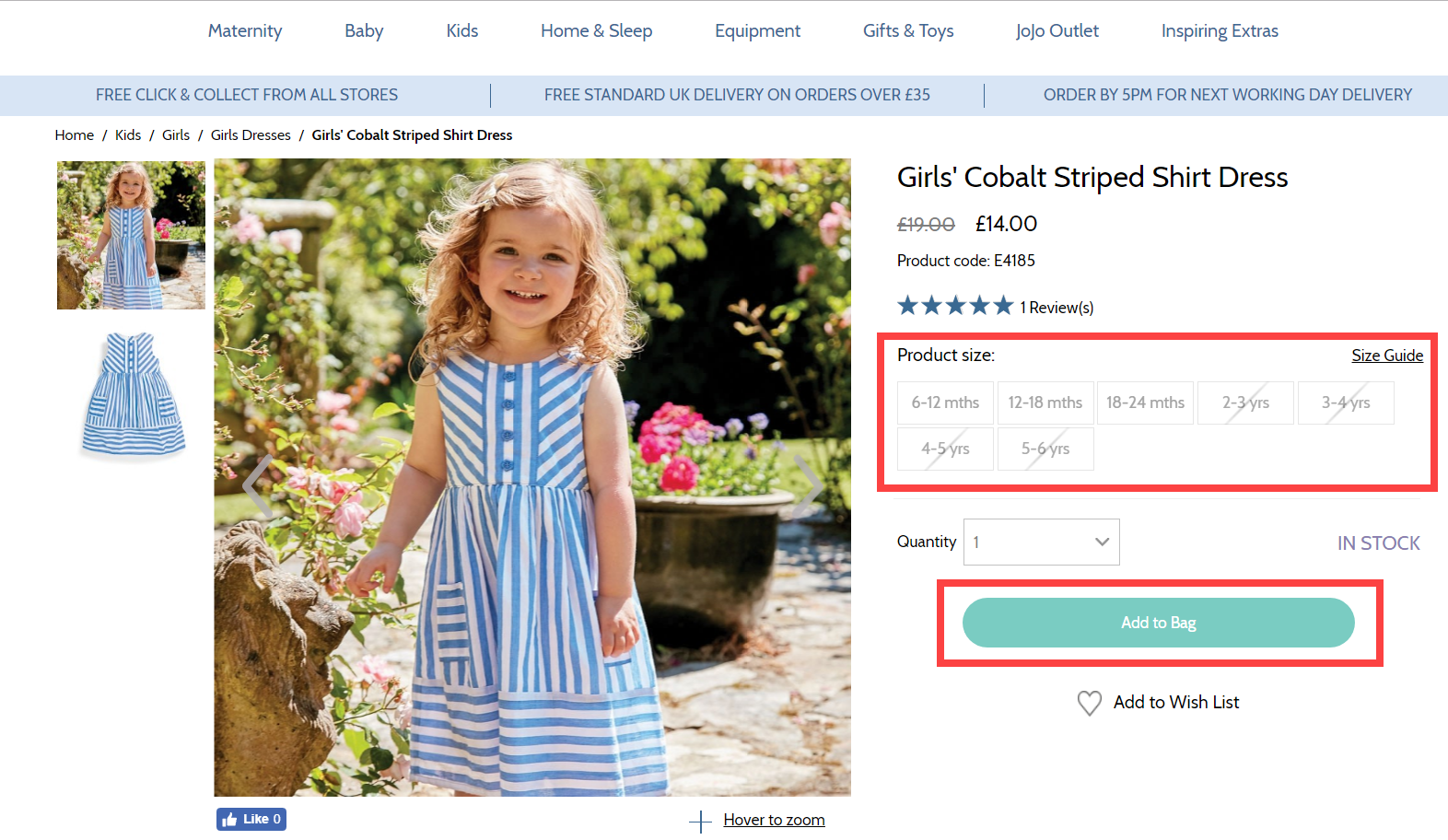Select size 12-18 mths

pos(1045,402)
